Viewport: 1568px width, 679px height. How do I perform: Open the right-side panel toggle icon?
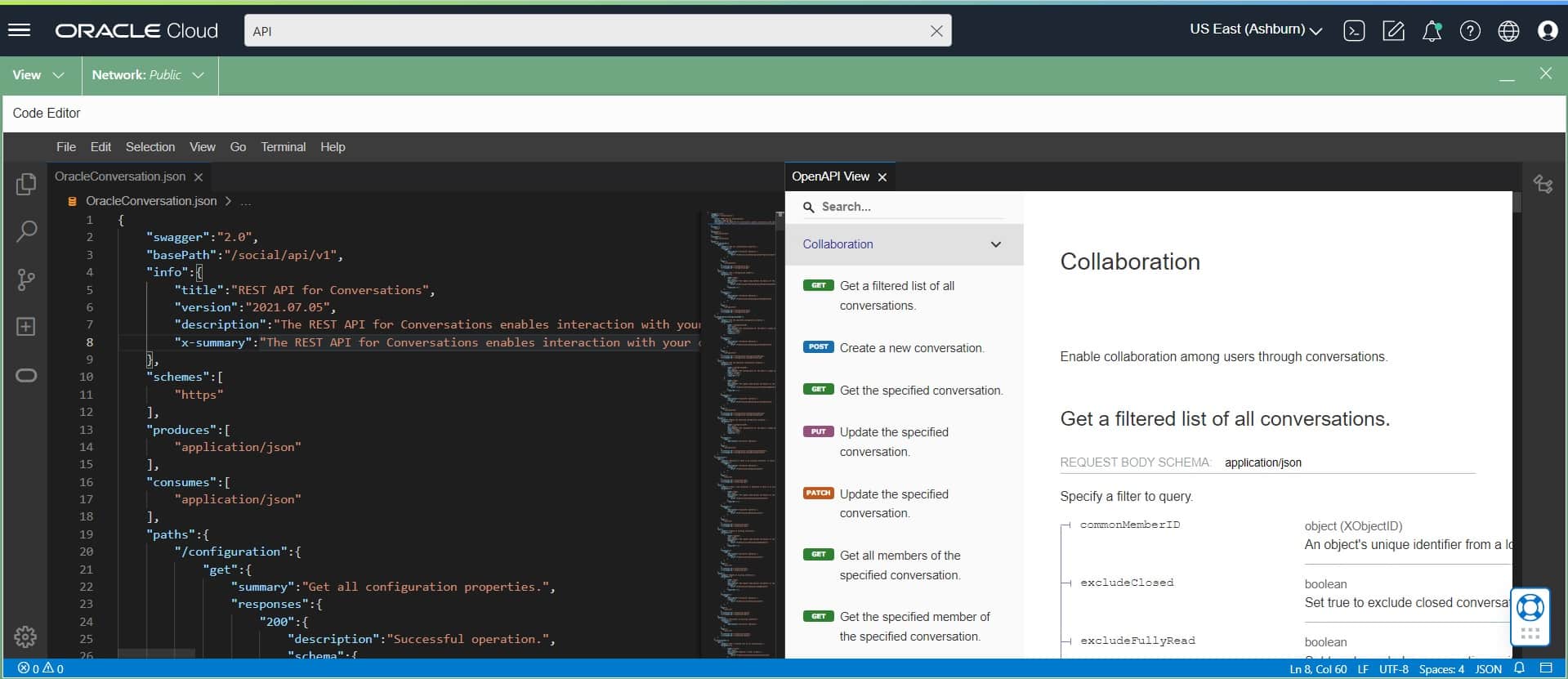point(1543,185)
